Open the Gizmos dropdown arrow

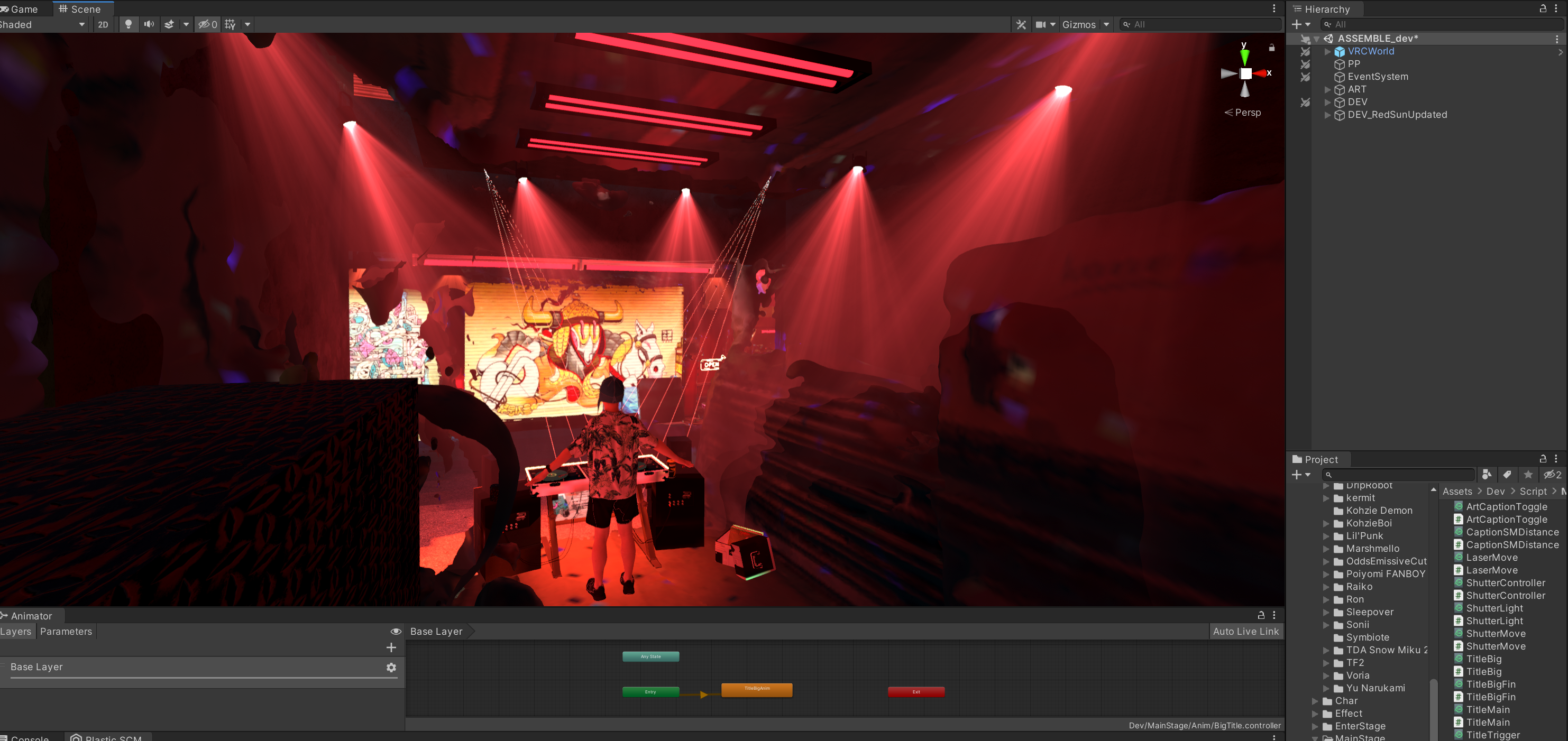click(1106, 24)
